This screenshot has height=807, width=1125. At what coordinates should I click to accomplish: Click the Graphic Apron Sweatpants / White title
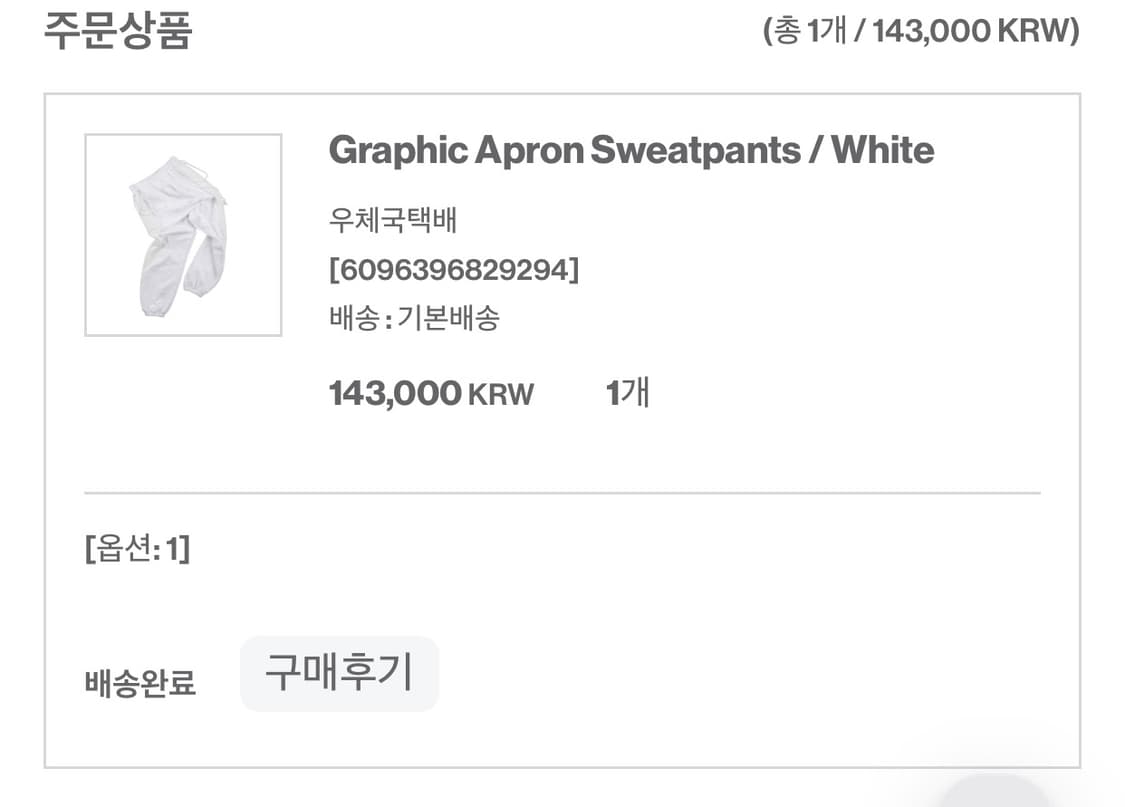pyautogui.click(x=631, y=151)
